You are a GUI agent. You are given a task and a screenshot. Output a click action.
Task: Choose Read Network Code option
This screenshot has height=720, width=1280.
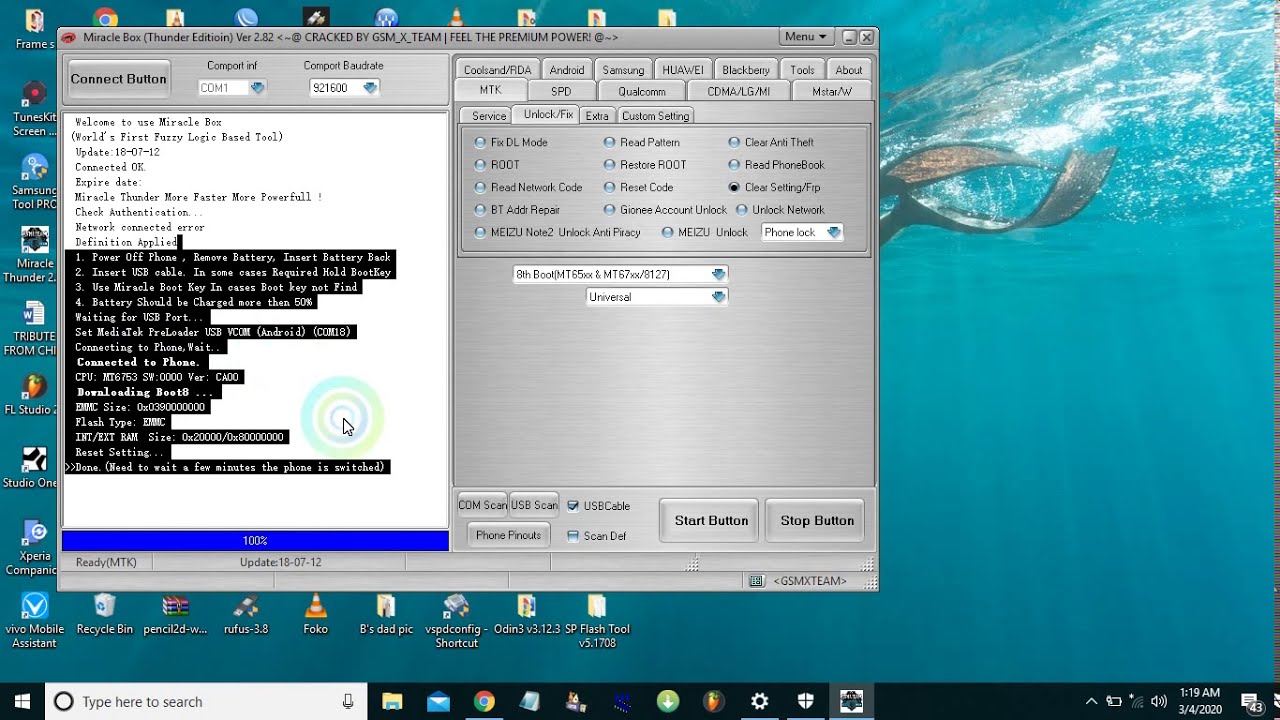pos(528,188)
